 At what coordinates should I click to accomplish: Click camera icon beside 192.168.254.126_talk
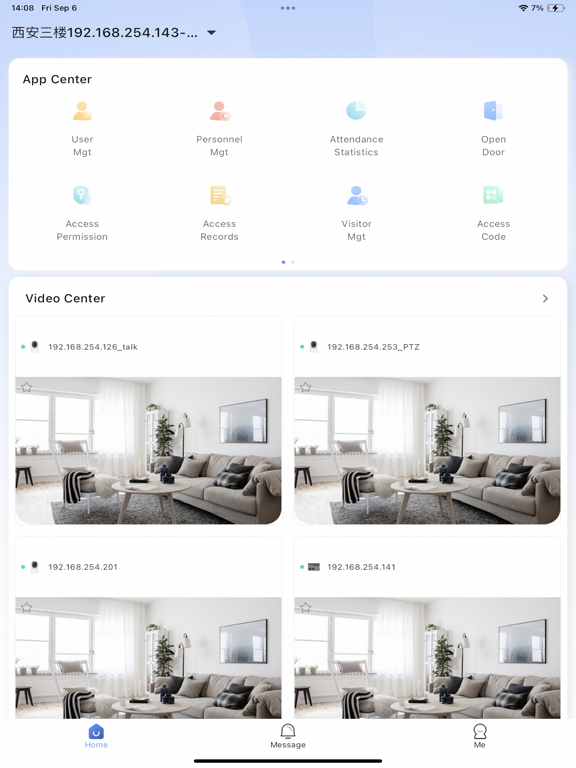(35, 347)
